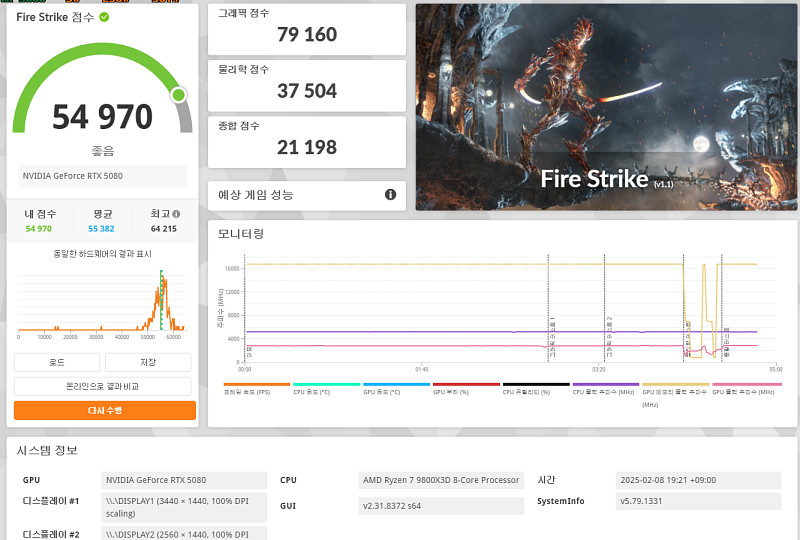Click the green knob on the score gauge
Image resolution: width=800 pixels, height=540 pixels.
(x=178, y=95)
